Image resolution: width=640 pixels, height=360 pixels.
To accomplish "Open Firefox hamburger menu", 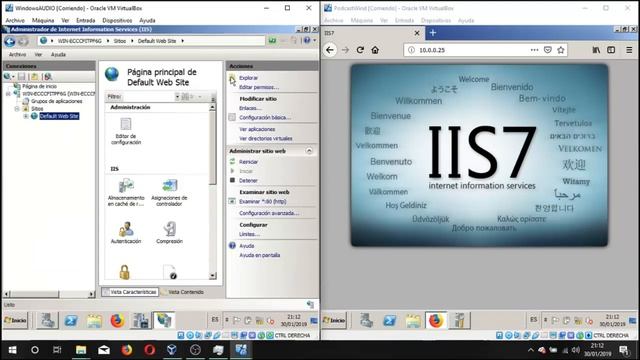I will tap(629, 50).
